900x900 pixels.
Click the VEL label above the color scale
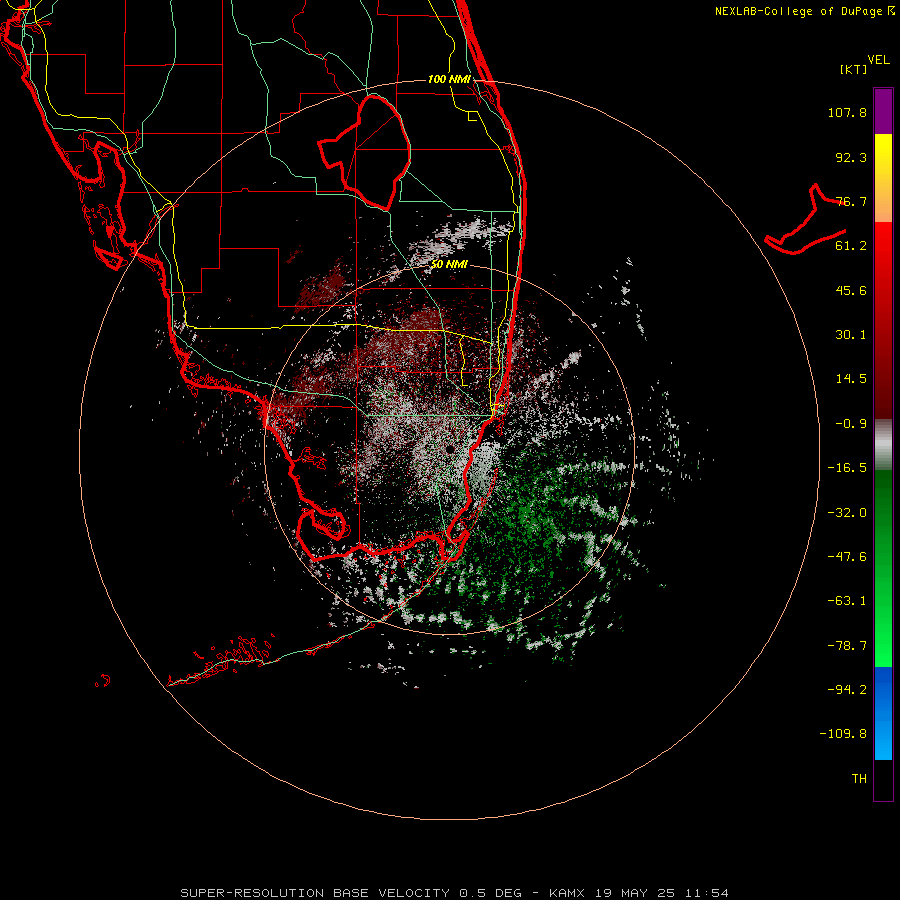point(879,60)
